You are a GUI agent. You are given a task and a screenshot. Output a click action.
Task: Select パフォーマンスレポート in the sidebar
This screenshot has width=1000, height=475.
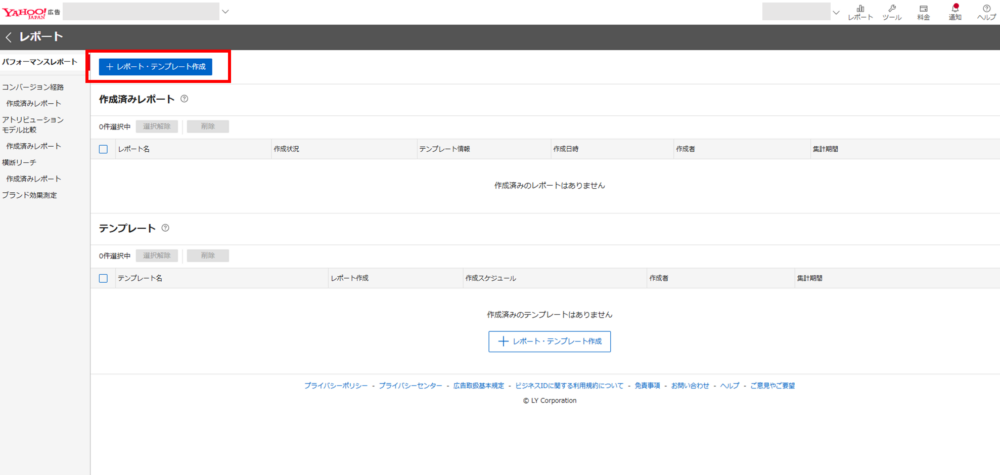pos(39,62)
